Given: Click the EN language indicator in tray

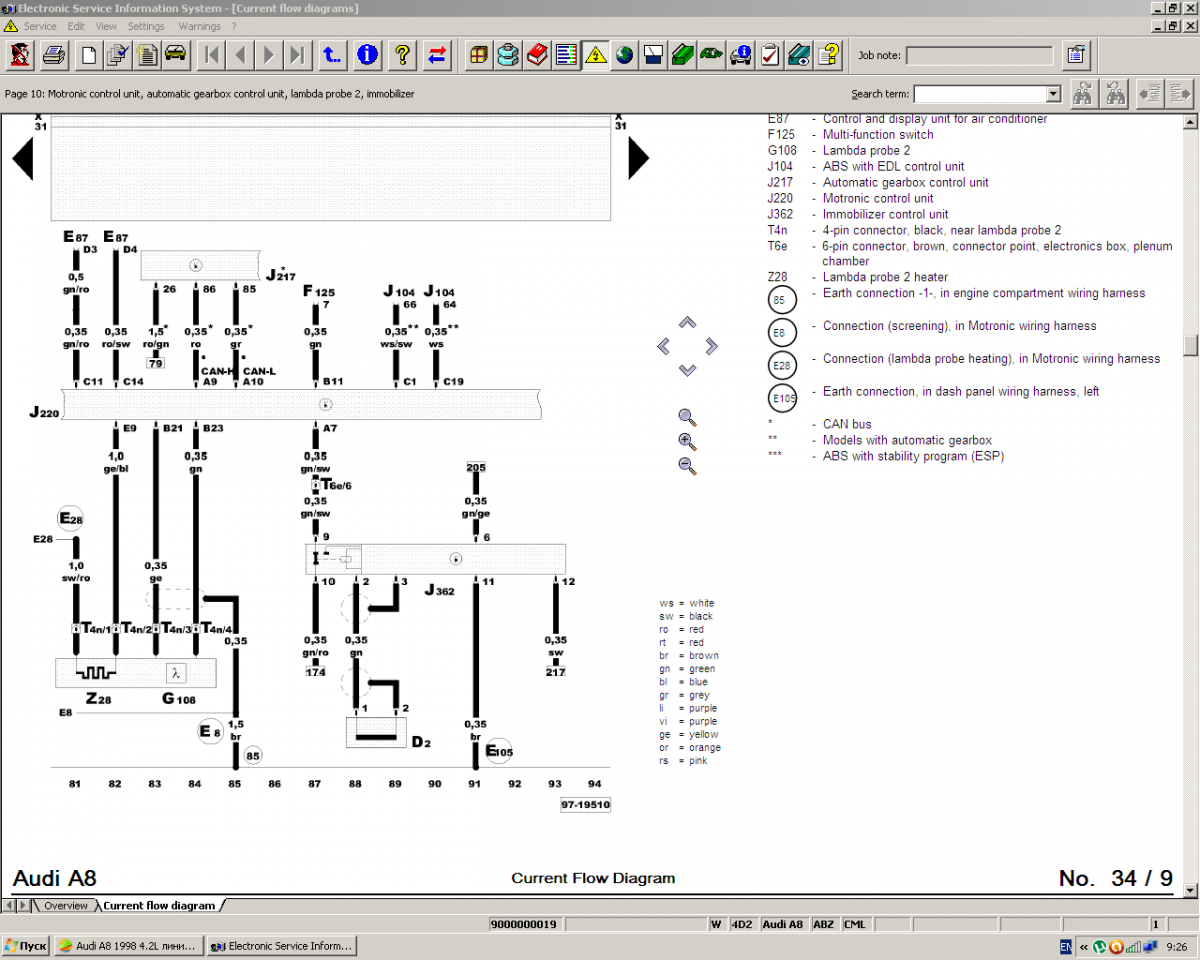Looking at the screenshot, I should point(1066,946).
